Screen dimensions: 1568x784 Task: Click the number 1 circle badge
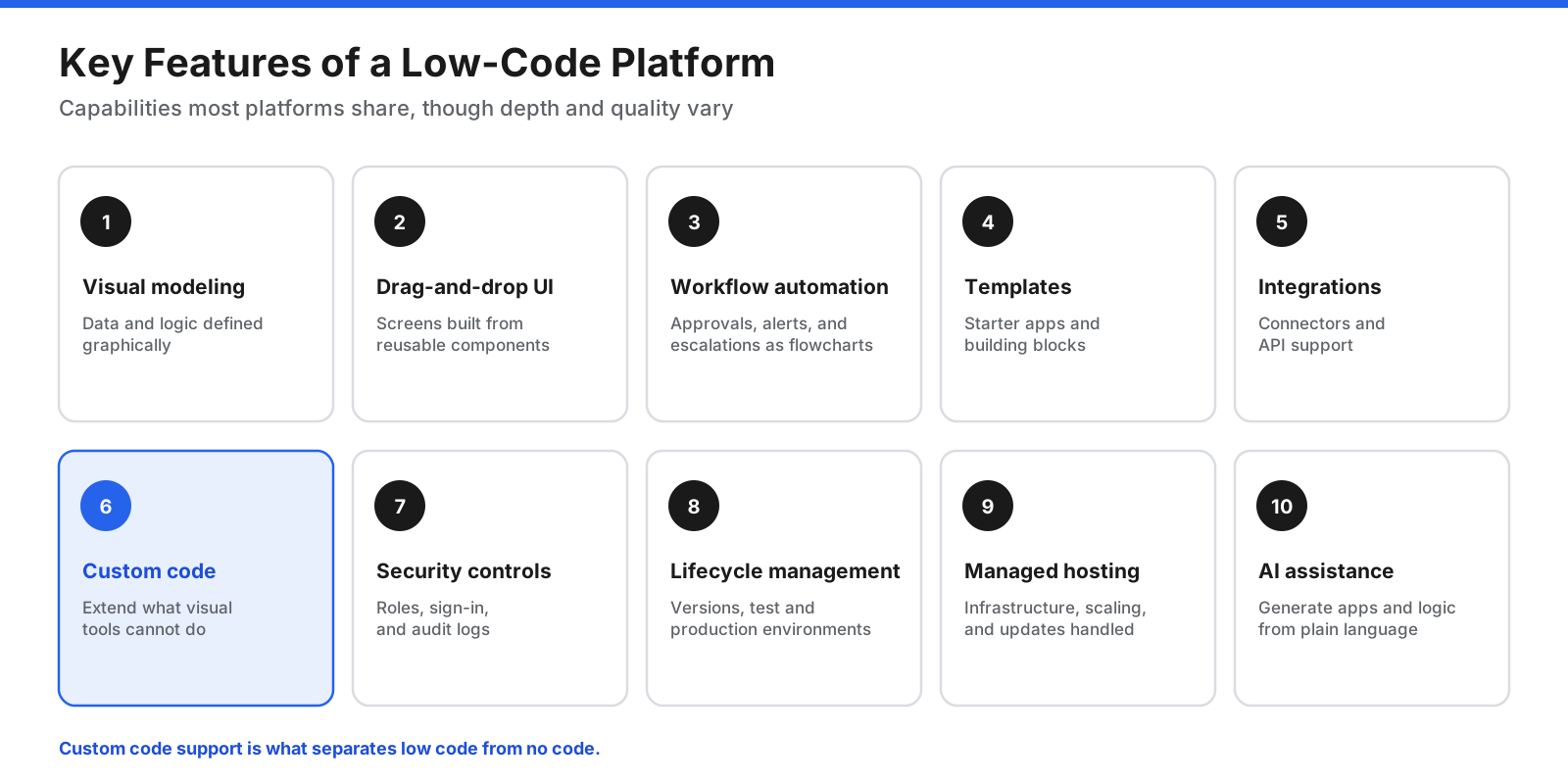pyautogui.click(x=106, y=221)
